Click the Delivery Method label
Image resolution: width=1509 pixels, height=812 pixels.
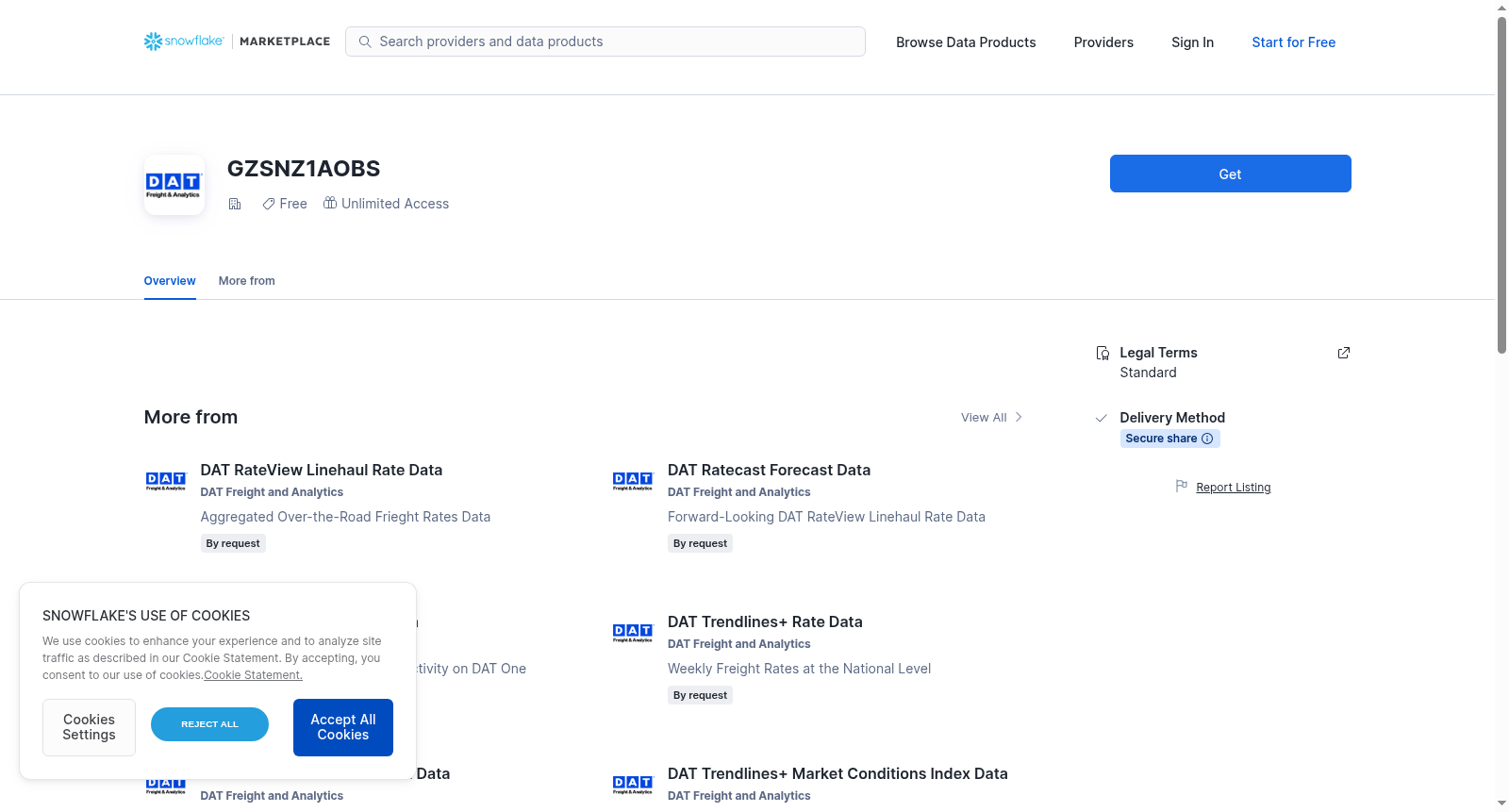(x=1172, y=418)
